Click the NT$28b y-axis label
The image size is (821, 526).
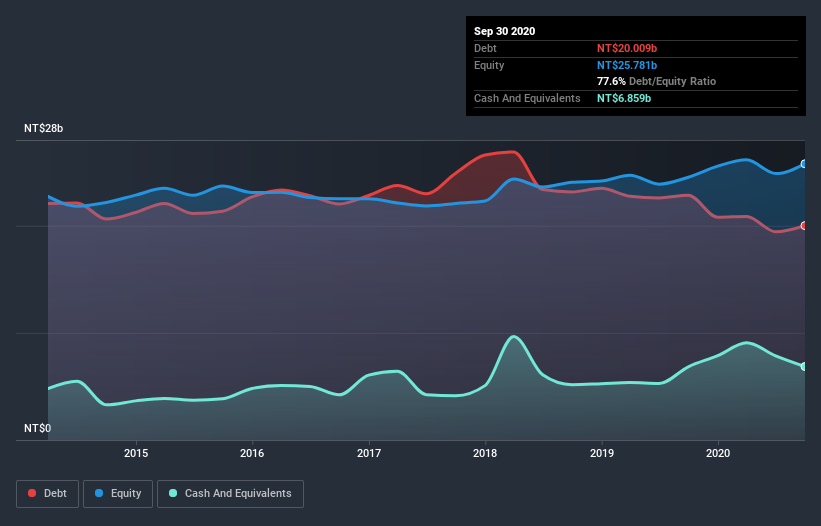point(43,128)
